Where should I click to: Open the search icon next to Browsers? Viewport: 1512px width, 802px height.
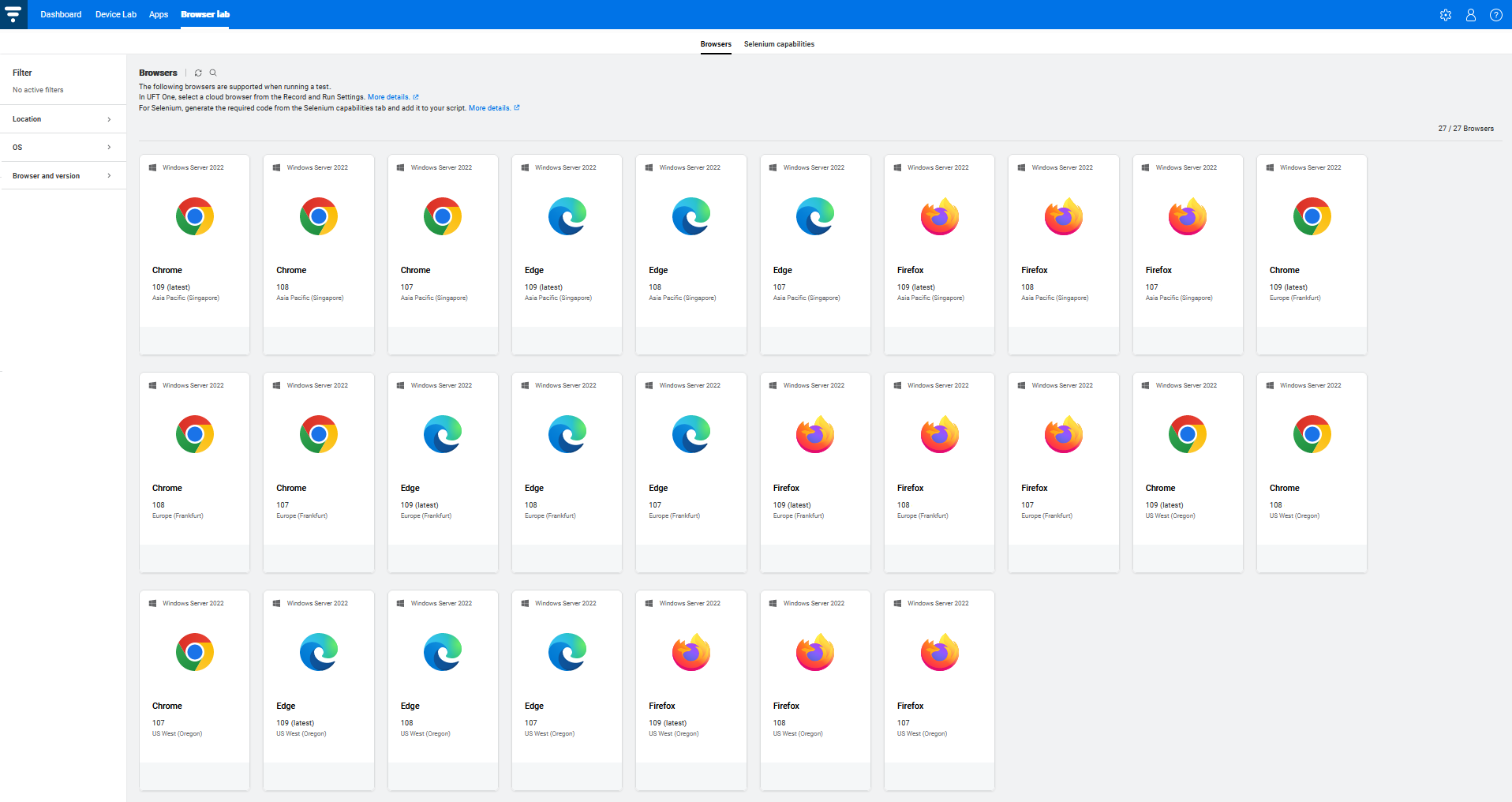(213, 73)
